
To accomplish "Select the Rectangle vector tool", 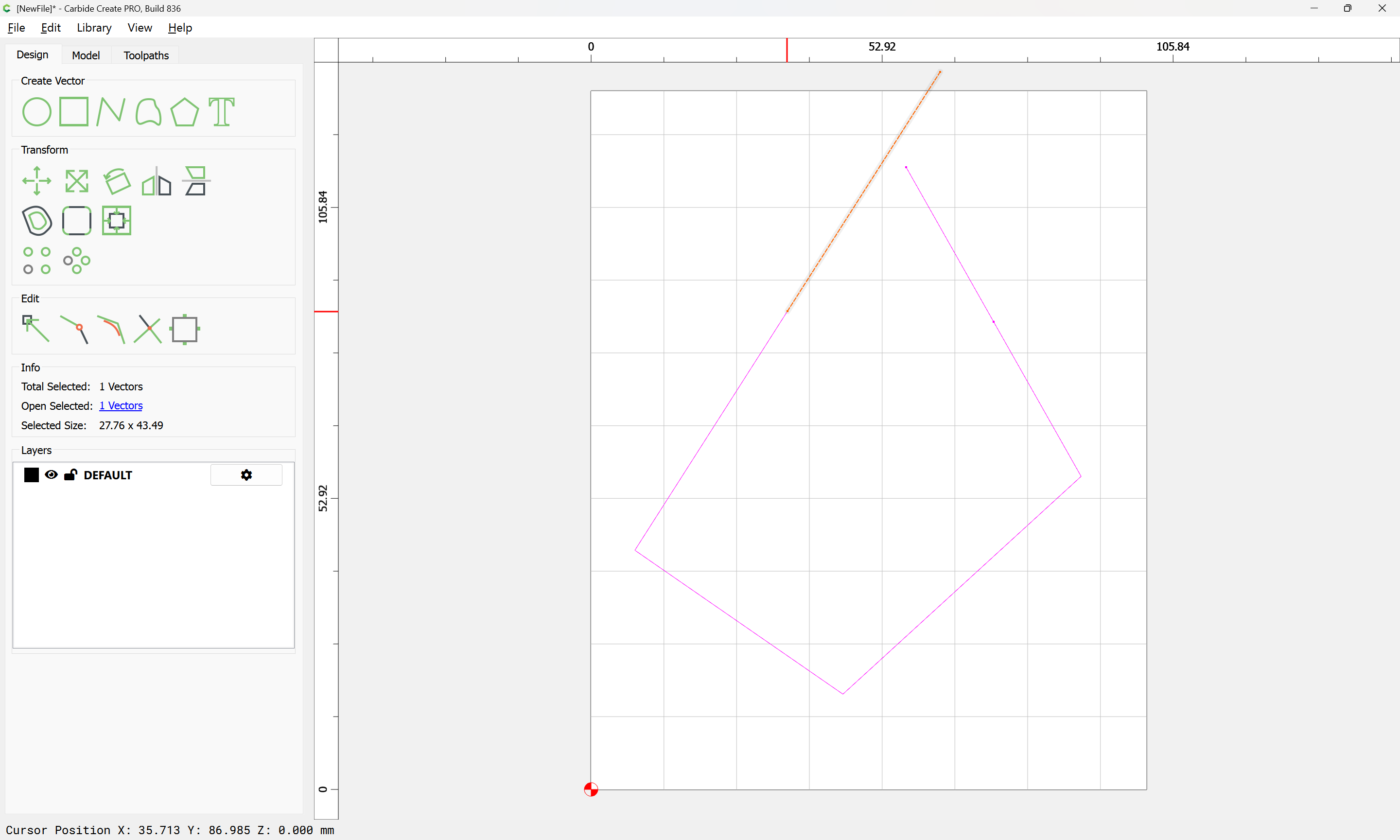I will [x=73, y=111].
